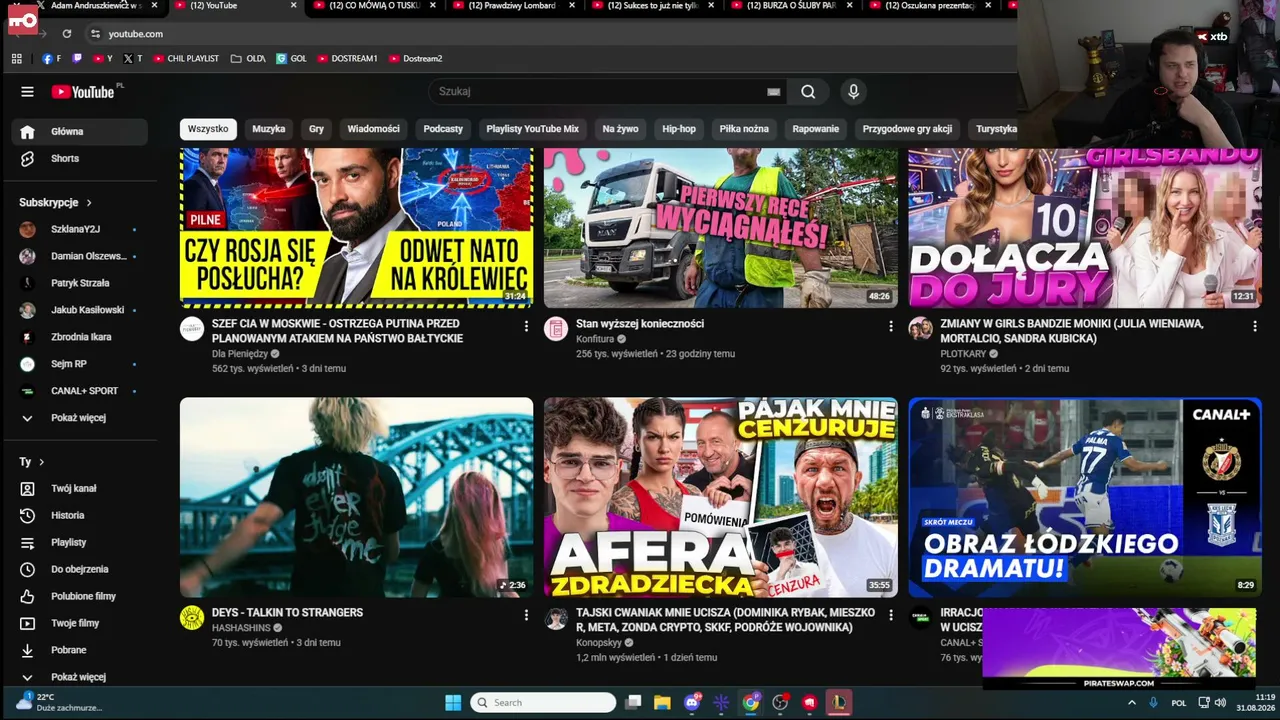Viewport: 1280px width, 720px height.
Task: Open Discord from the taskbar
Action: click(692, 703)
